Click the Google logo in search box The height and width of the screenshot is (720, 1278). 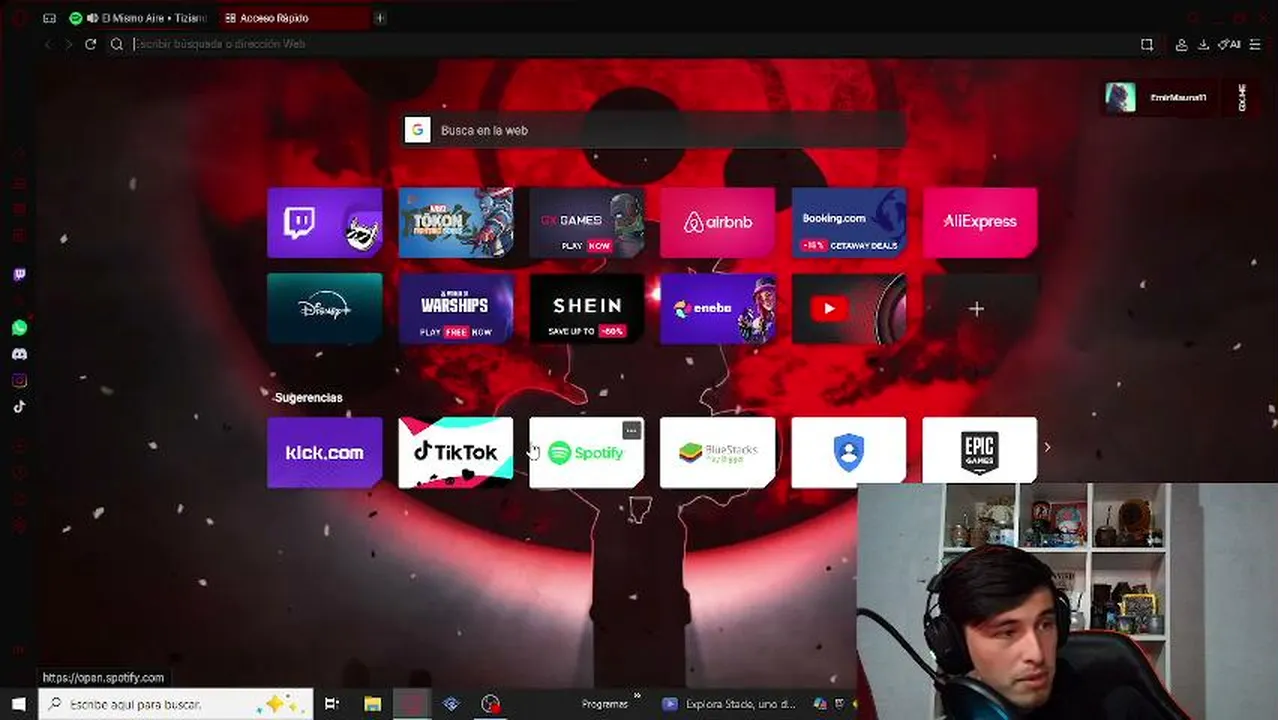tap(417, 130)
